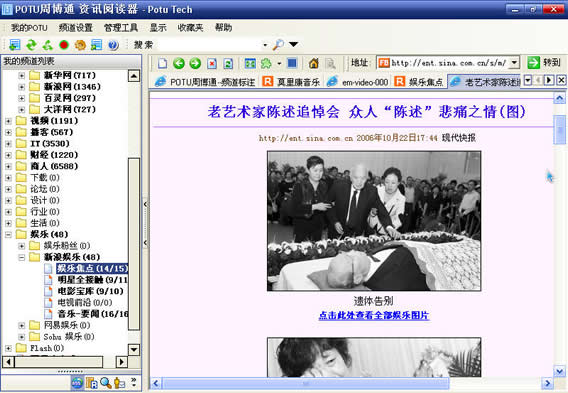Open 显示 menu
Image resolution: width=568 pixels, height=393 pixels.
(x=158, y=28)
